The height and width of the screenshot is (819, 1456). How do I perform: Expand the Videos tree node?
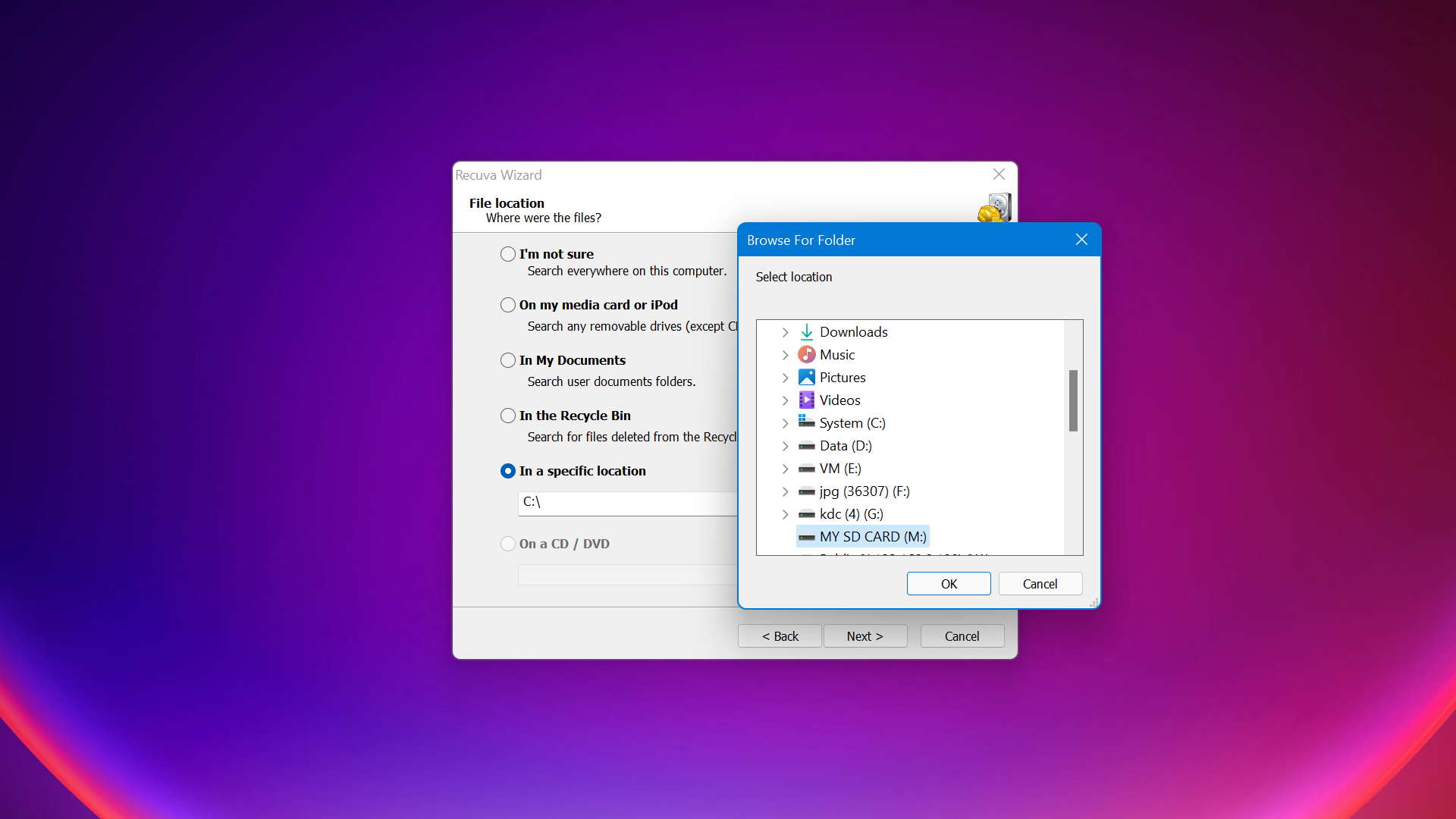(x=786, y=400)
